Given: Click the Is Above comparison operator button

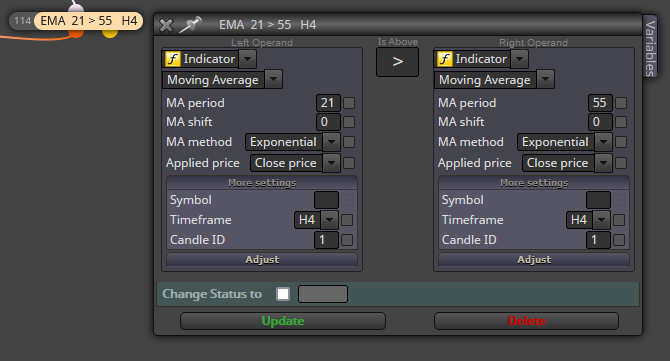Looking at the screenshot, I should coord(397,62).
